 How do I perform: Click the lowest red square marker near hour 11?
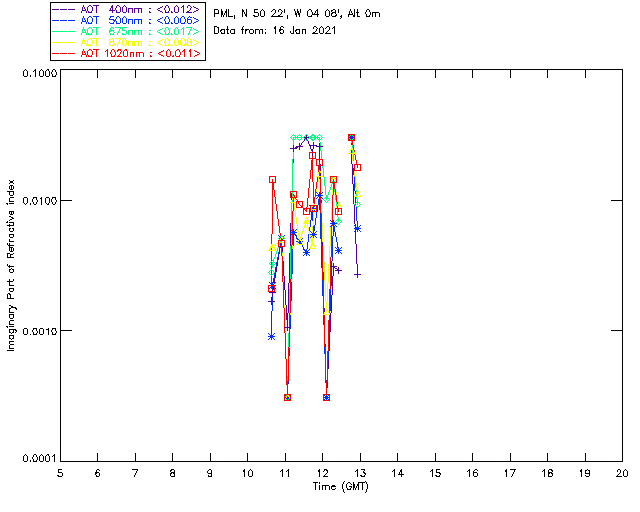point(287,397)
